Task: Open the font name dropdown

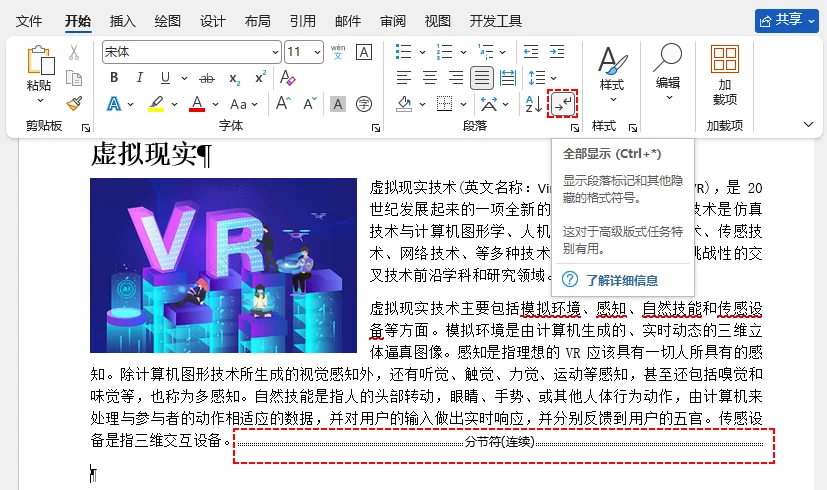Action: click(275, 52)
